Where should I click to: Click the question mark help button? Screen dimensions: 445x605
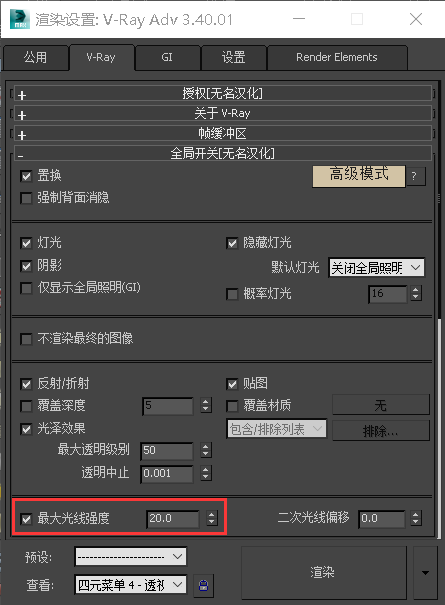coord(416,176)
